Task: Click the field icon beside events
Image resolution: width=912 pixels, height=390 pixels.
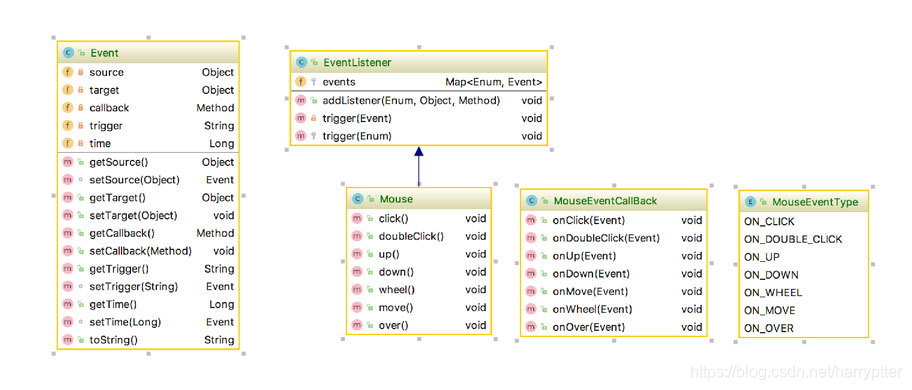Action: tap(301, 82)
